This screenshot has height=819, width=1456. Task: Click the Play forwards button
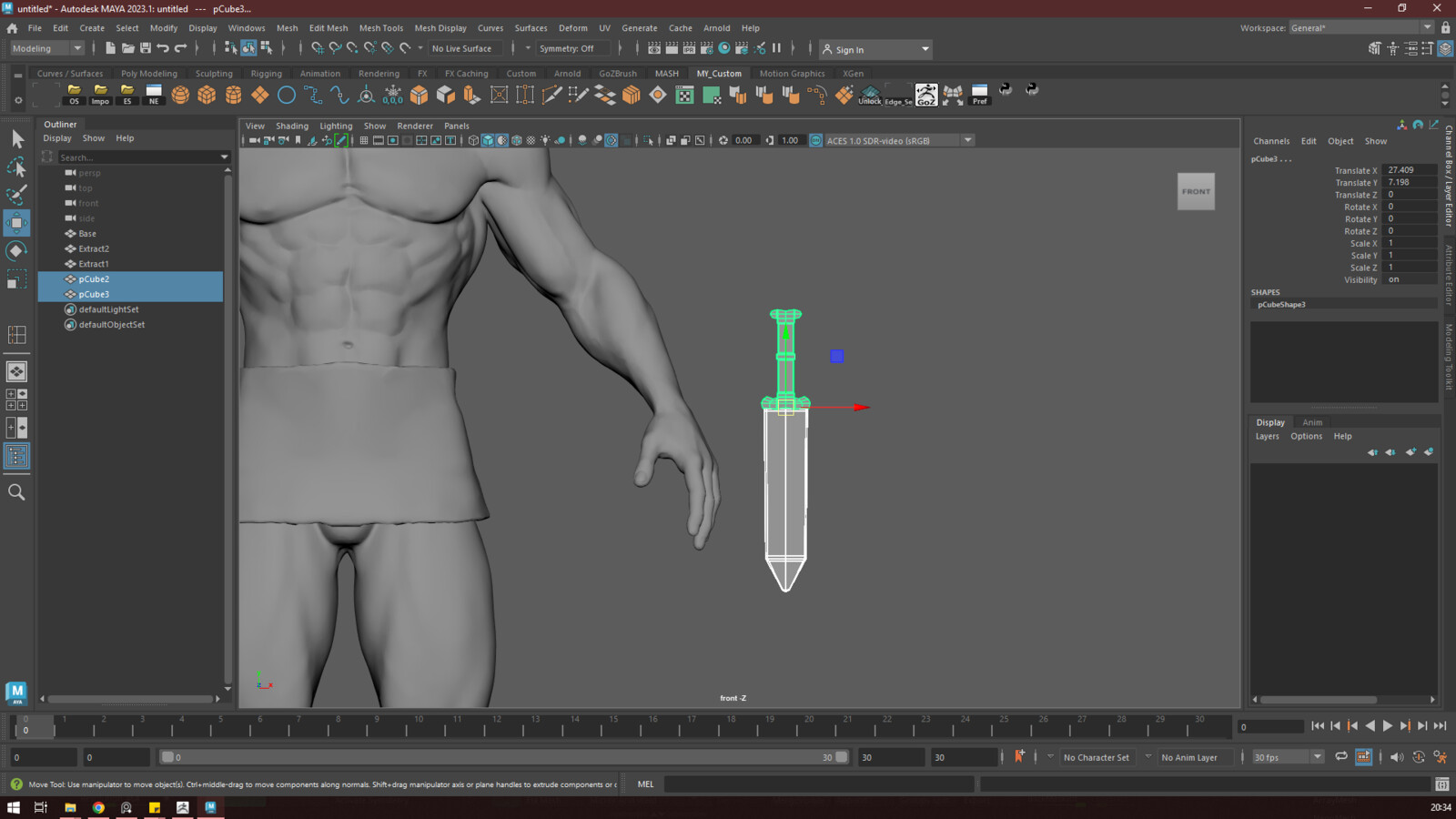click(1387, 726)
